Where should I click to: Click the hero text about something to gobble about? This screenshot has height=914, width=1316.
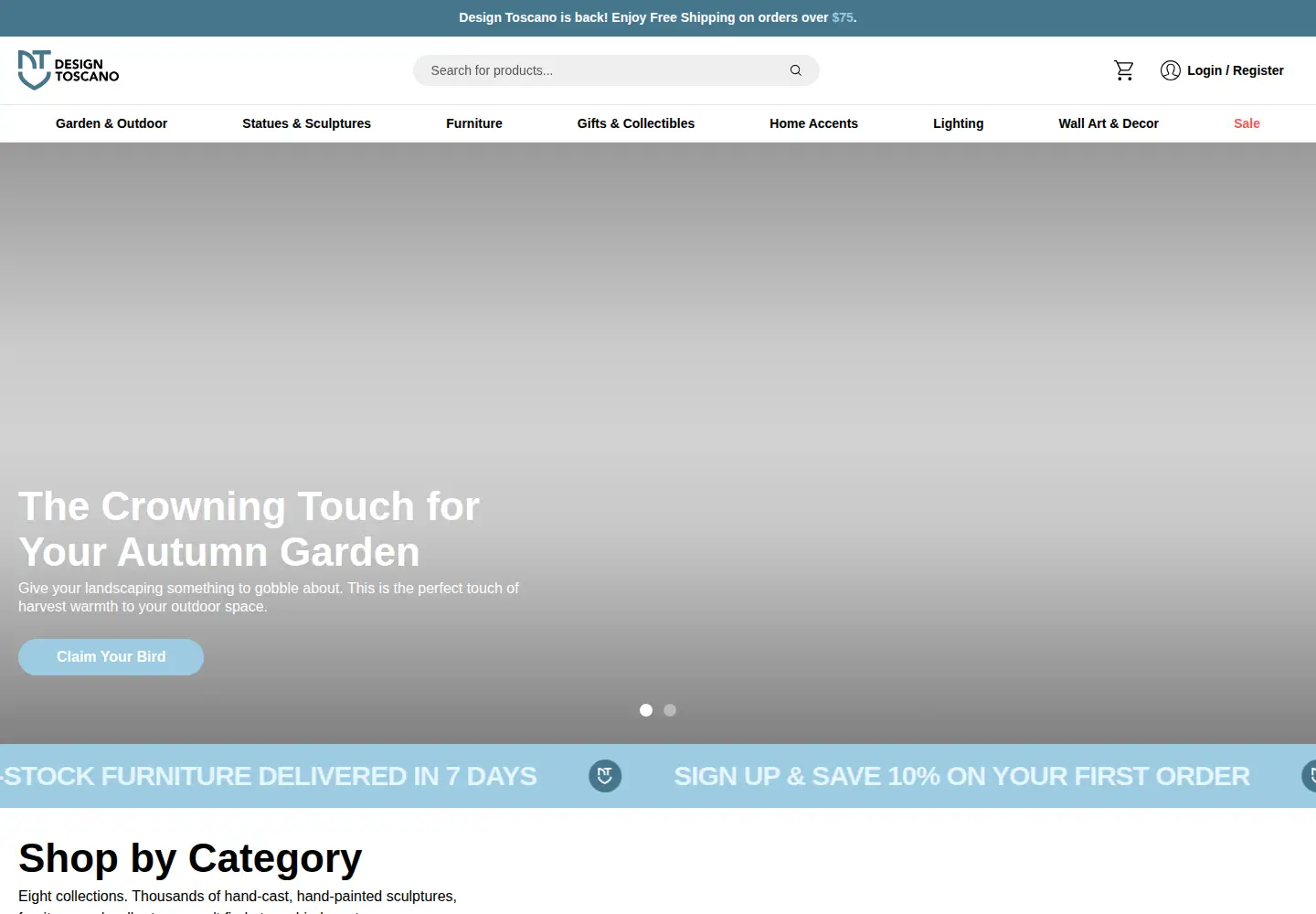(269, 597)
